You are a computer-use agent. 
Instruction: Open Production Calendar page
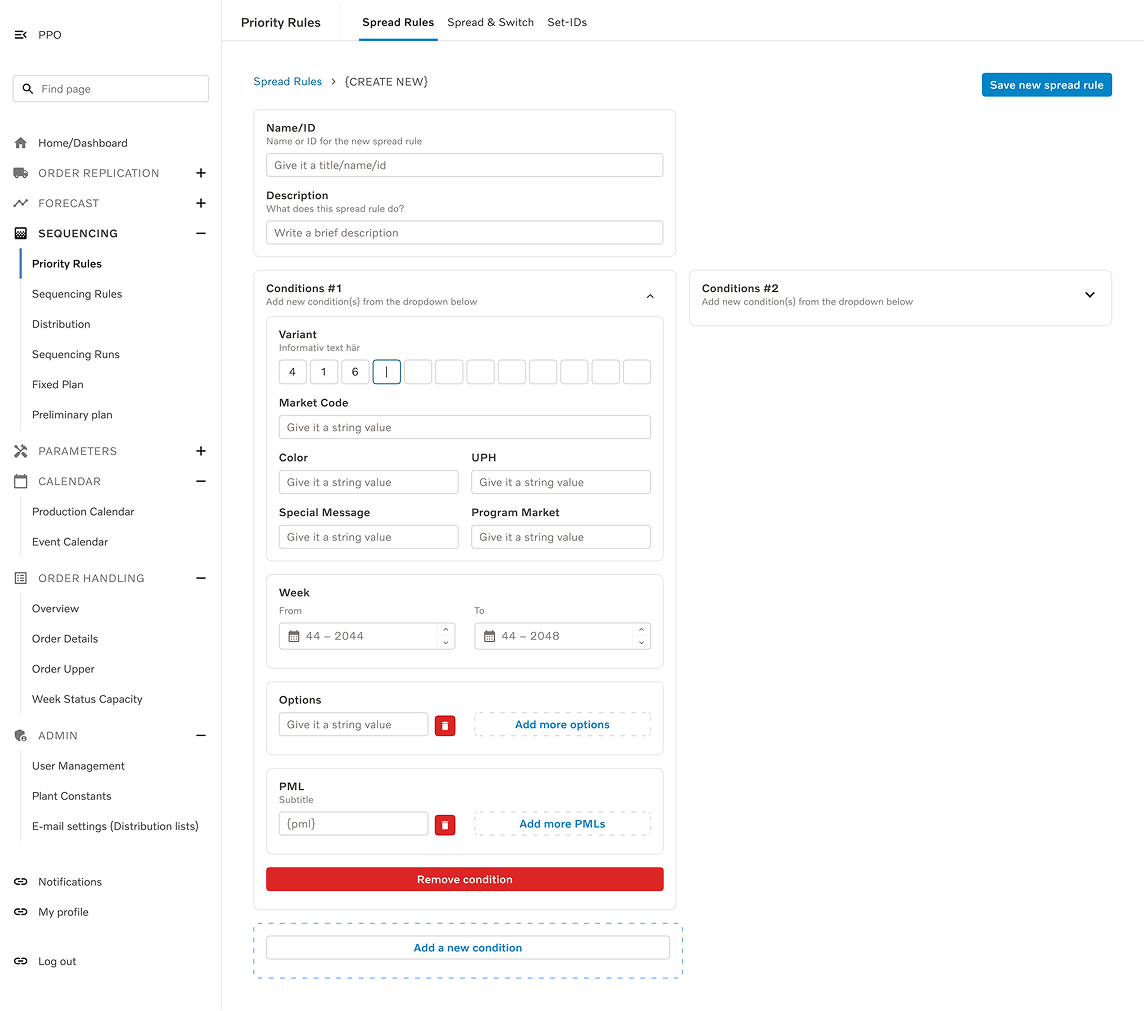pyautogui.click(x=83, y=512)
